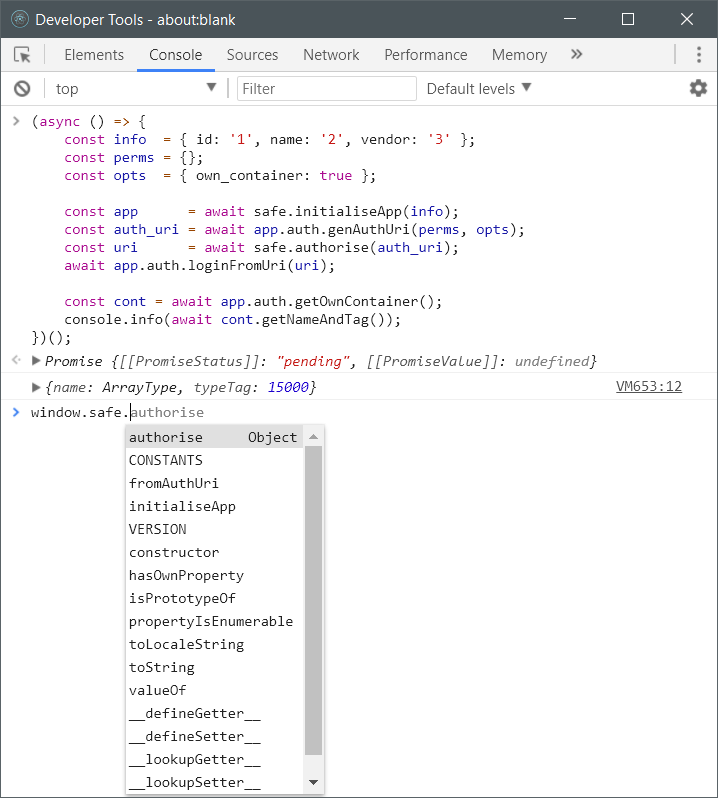Open the Memory tab

point(519,55)
